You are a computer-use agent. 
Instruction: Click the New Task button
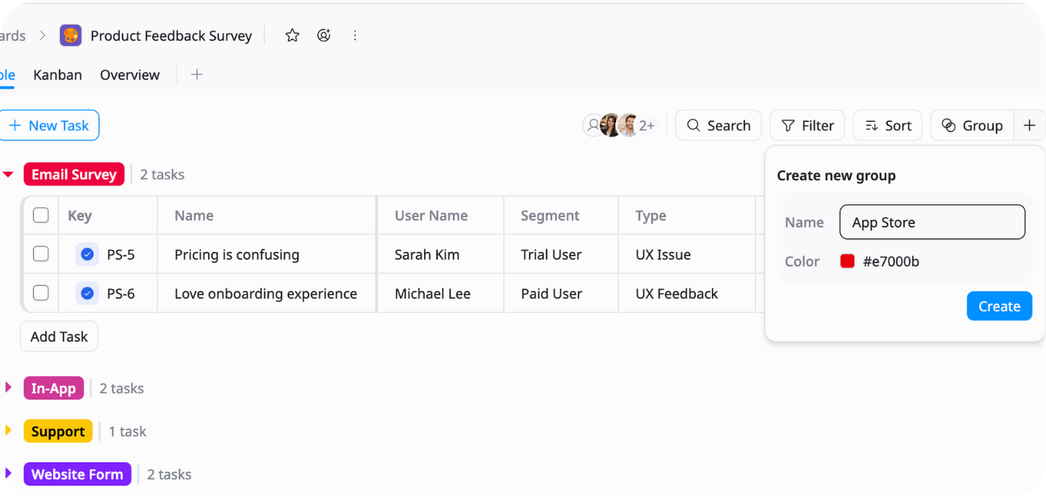click(x=49, y=125)
